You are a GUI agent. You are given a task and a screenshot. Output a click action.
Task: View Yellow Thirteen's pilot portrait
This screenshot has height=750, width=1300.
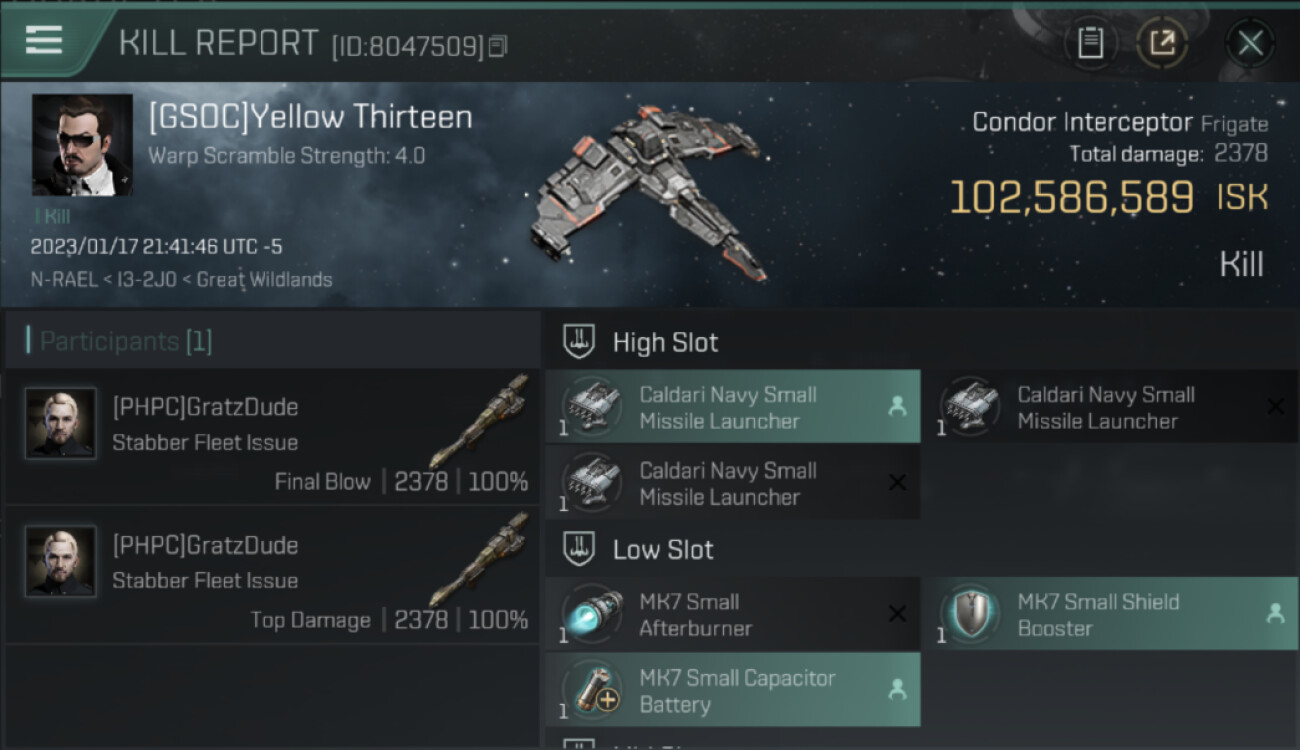click(x=82, y=145)
